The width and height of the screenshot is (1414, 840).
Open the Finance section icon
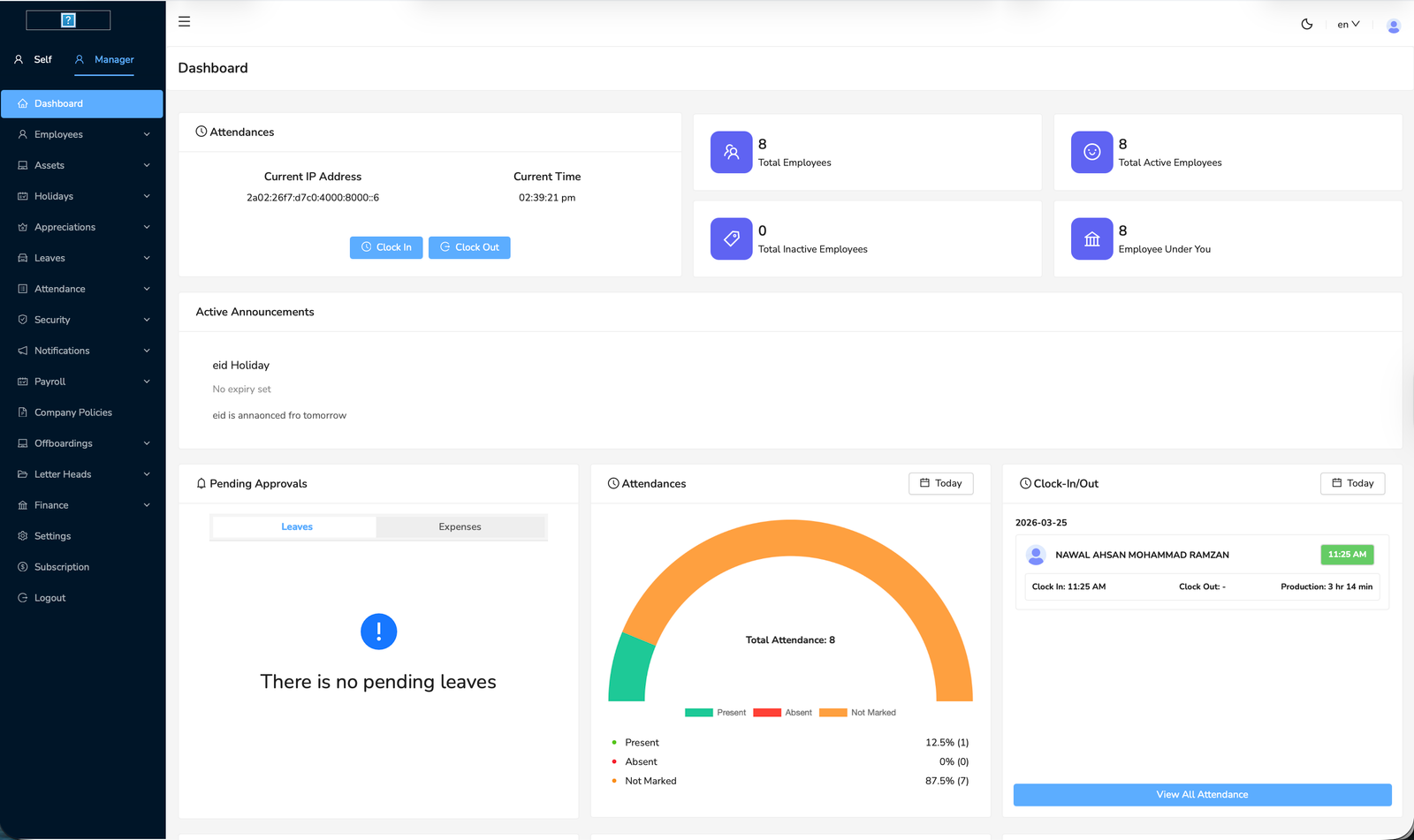(x=22, y=504)
